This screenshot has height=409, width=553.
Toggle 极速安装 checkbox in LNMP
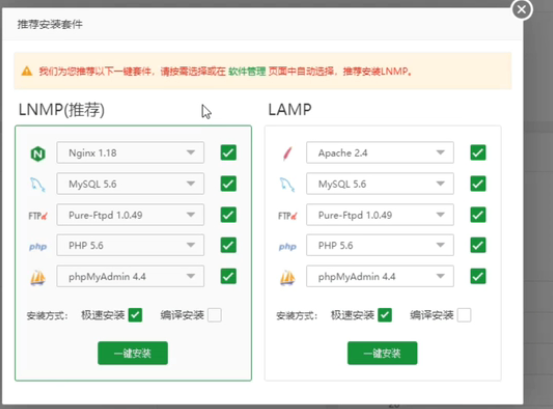coord(135,315)
